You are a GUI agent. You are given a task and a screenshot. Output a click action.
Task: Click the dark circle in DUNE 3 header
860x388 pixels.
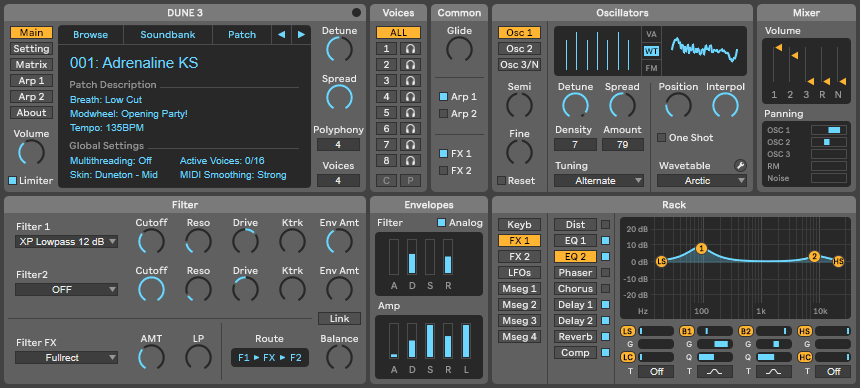click(357, 13)
